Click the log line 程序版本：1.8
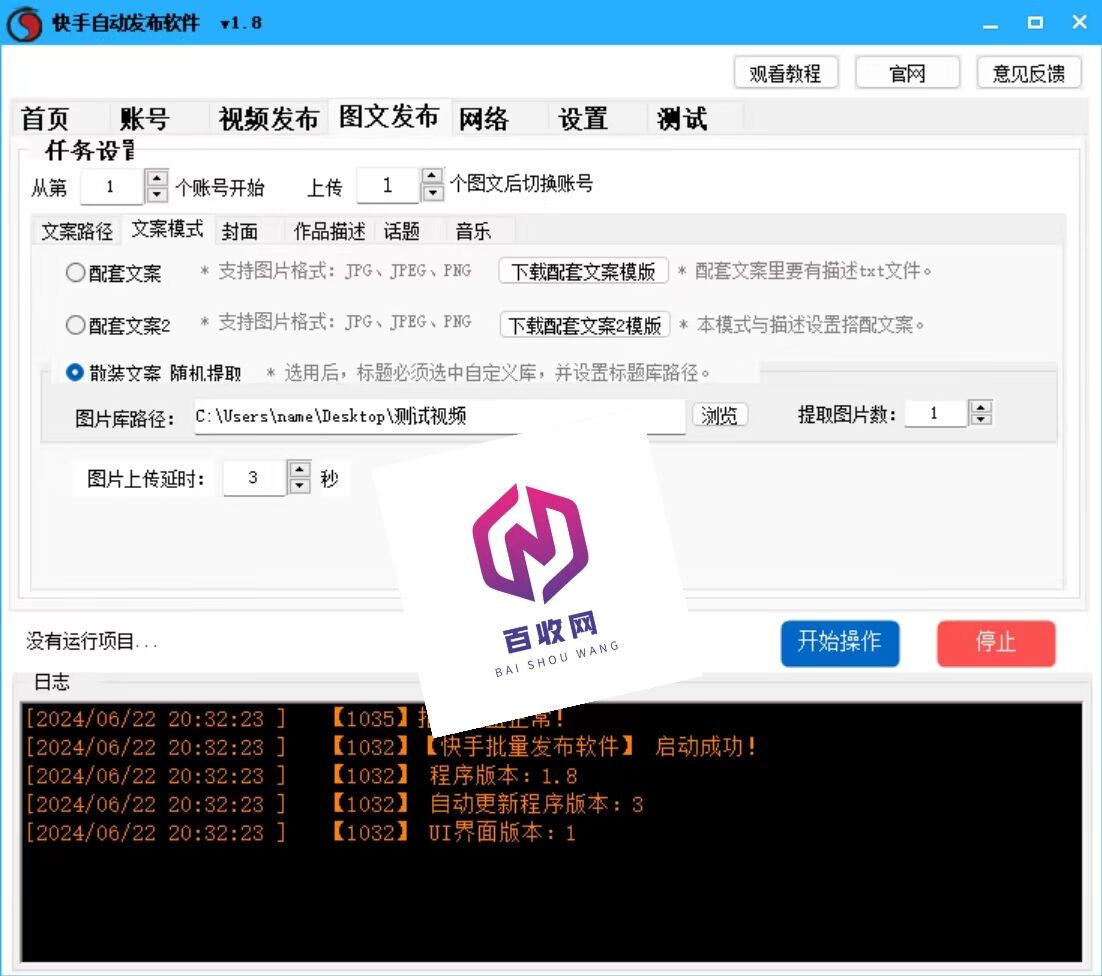 302,776
